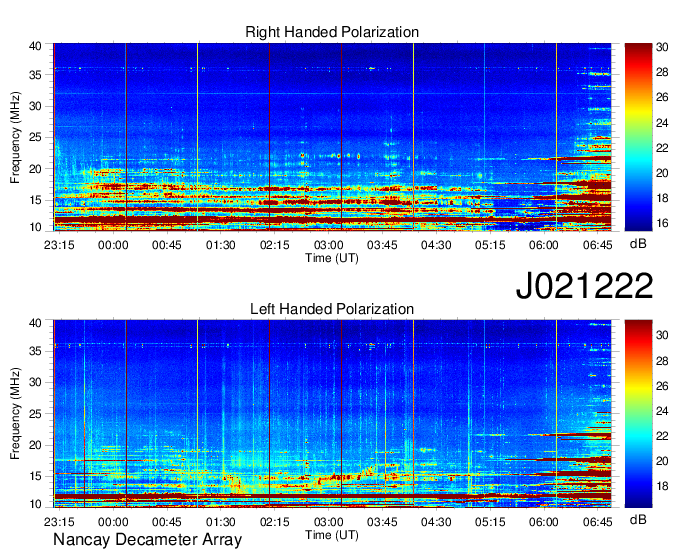
Task: Click the 40 MHz tick on left-handed plot
Action: pos(35,323)
